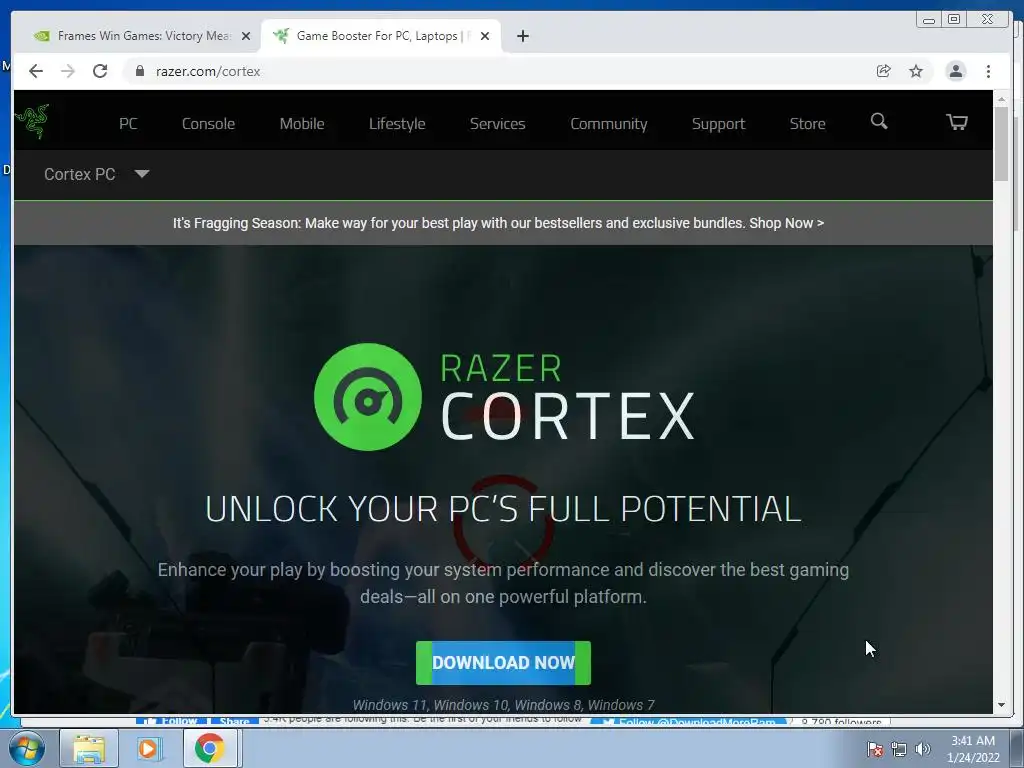Open the Lifestyle menu
Image resolution: width=1024 pixels, height=768 pixels.
click(397, 123)
